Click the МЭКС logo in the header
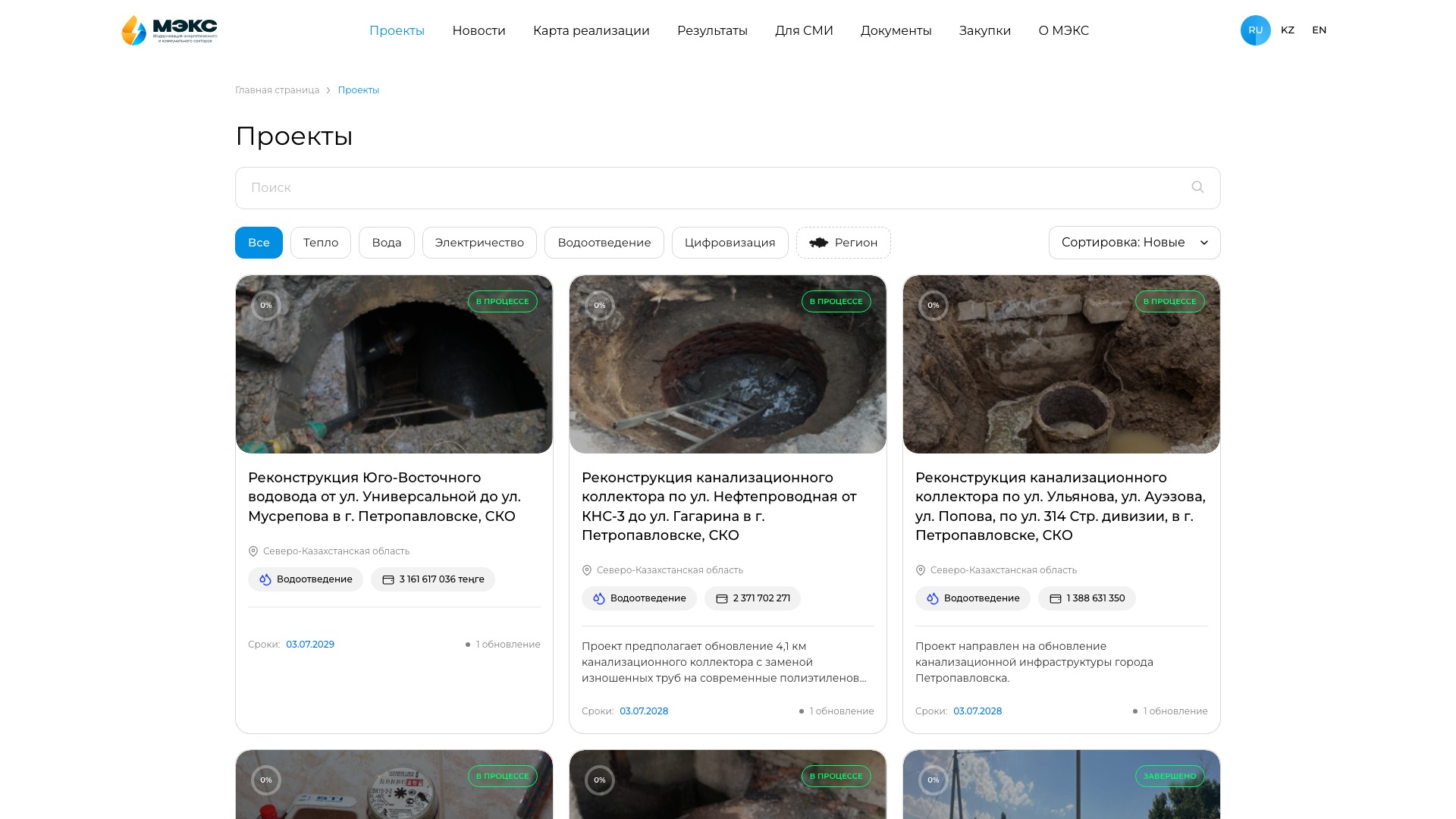This screenshot has height=819, width=1456. tap(169, 30)
